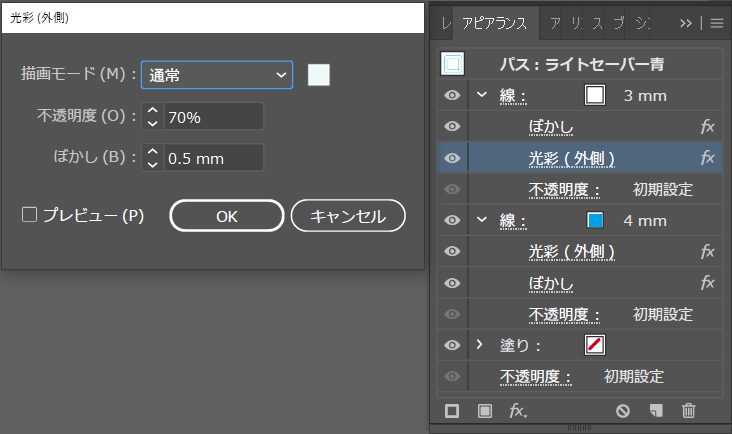Hide the 塗り fill attribute
Screen dimensions: 732x434
click(x=452, y=345)
